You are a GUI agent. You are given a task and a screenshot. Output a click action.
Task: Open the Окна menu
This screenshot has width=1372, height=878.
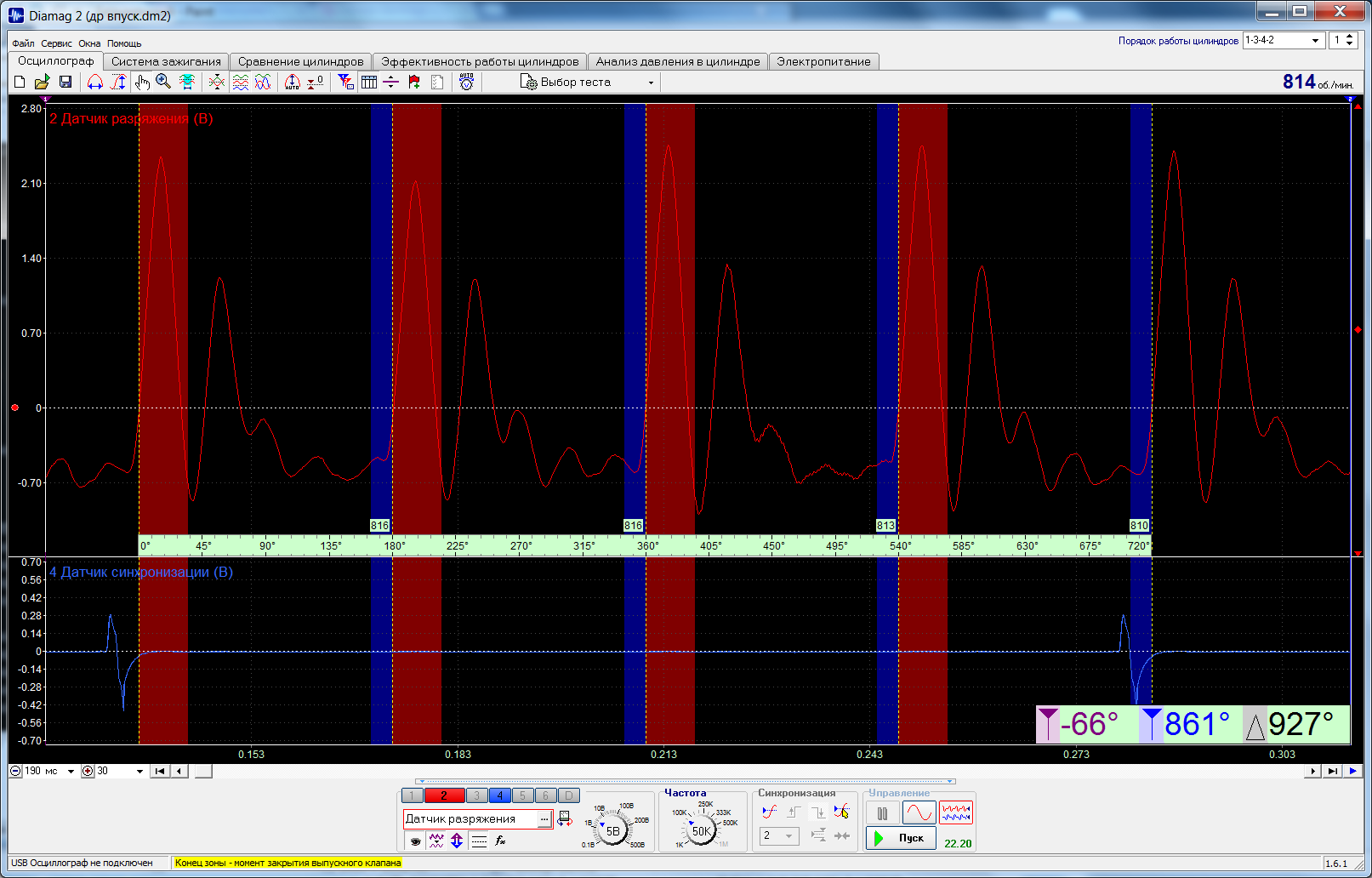(89, 43)
